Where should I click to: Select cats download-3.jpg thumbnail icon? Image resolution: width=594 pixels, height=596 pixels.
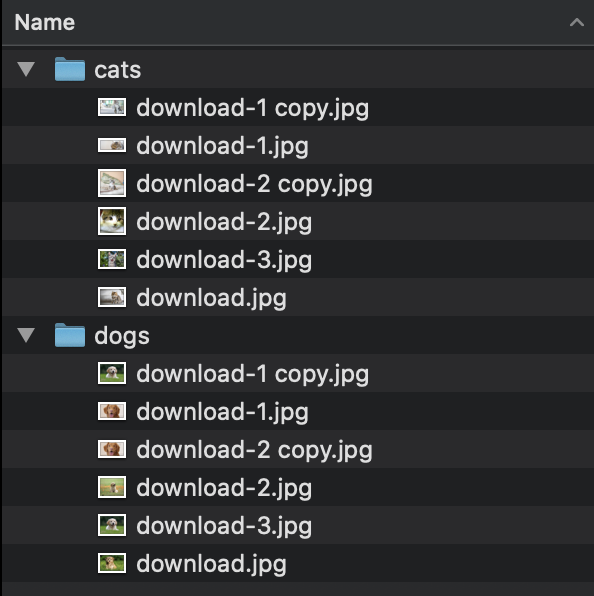coord(112,259)
